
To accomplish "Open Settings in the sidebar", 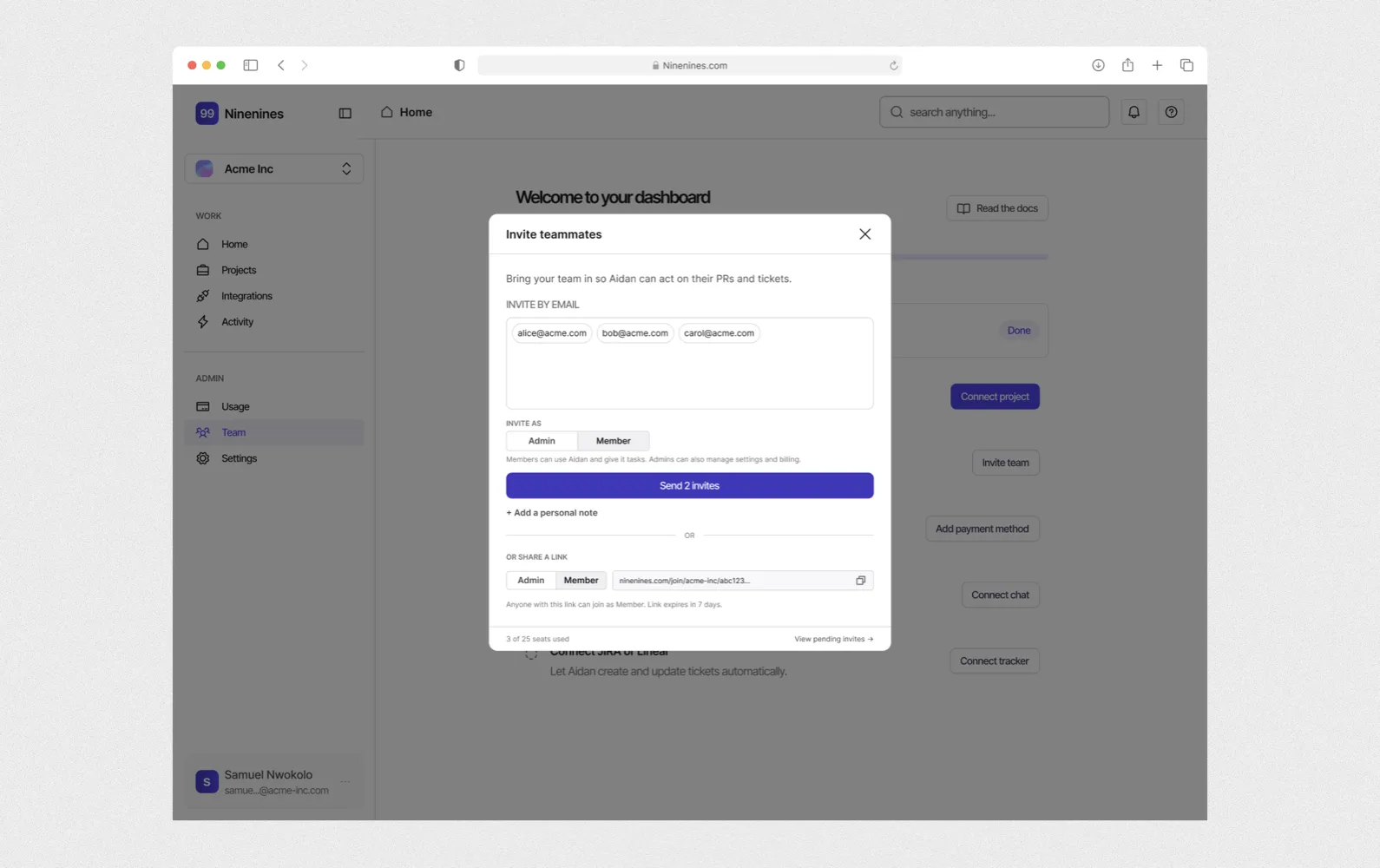I will click(274, 458).
